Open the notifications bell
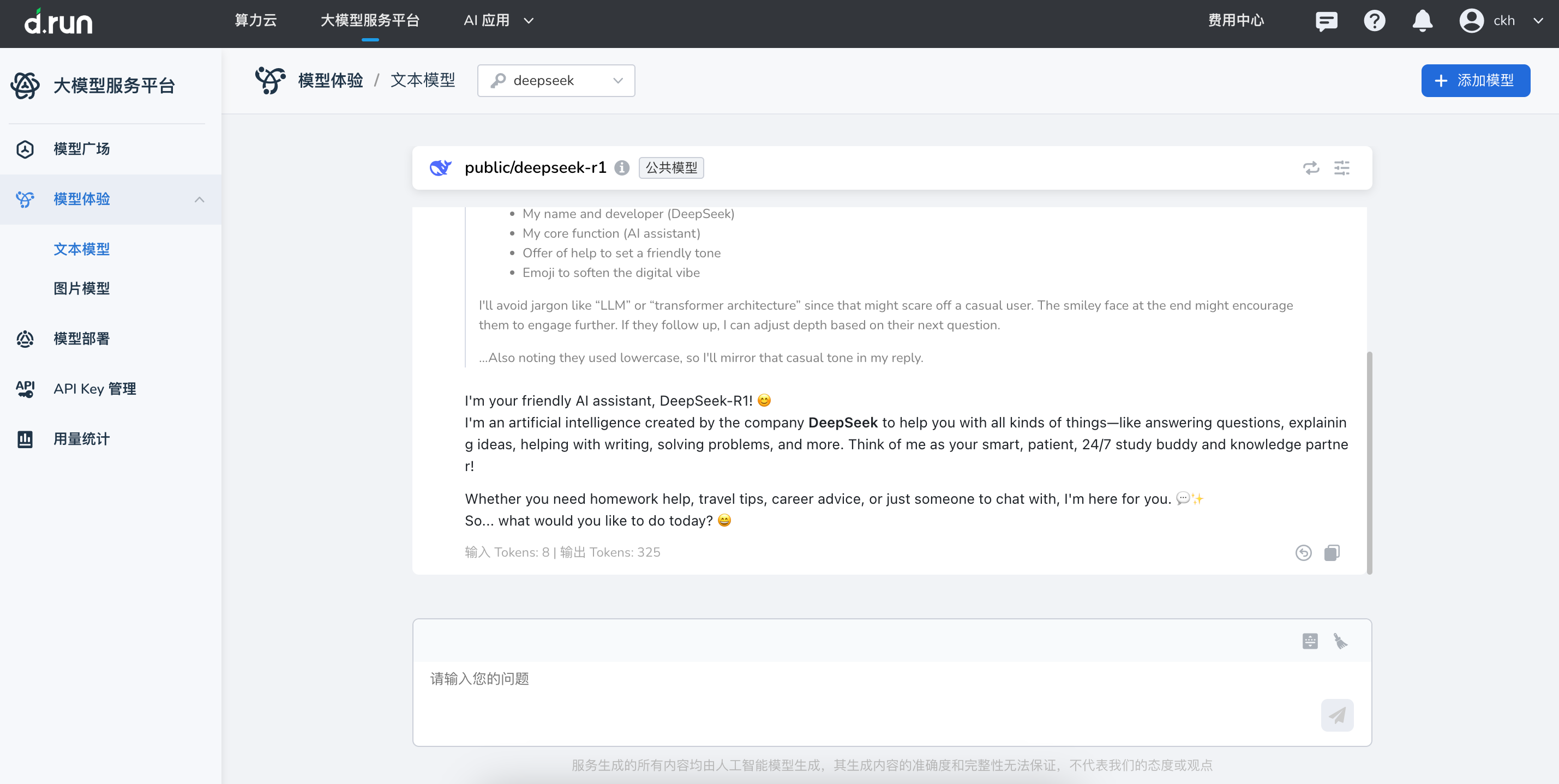This screenshot has height=784, width=1559. (1422, 21)
